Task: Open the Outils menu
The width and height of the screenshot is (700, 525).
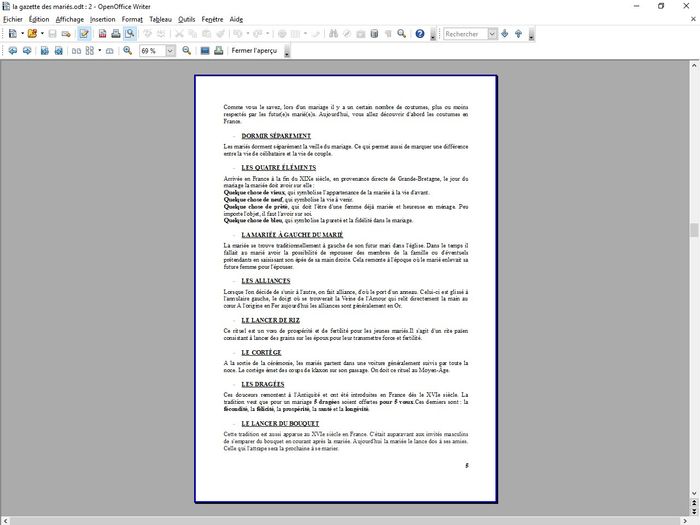Action: point(187,19)
